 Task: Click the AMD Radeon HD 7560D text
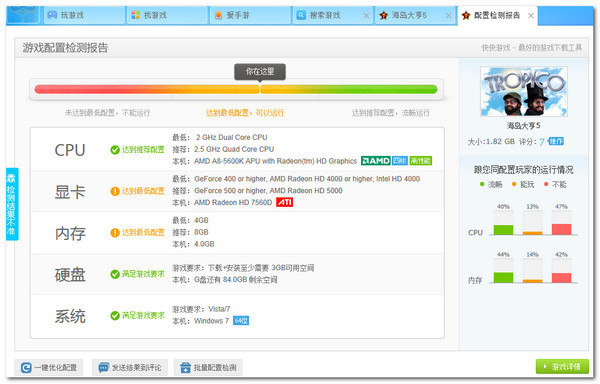(x=233, y=202)
